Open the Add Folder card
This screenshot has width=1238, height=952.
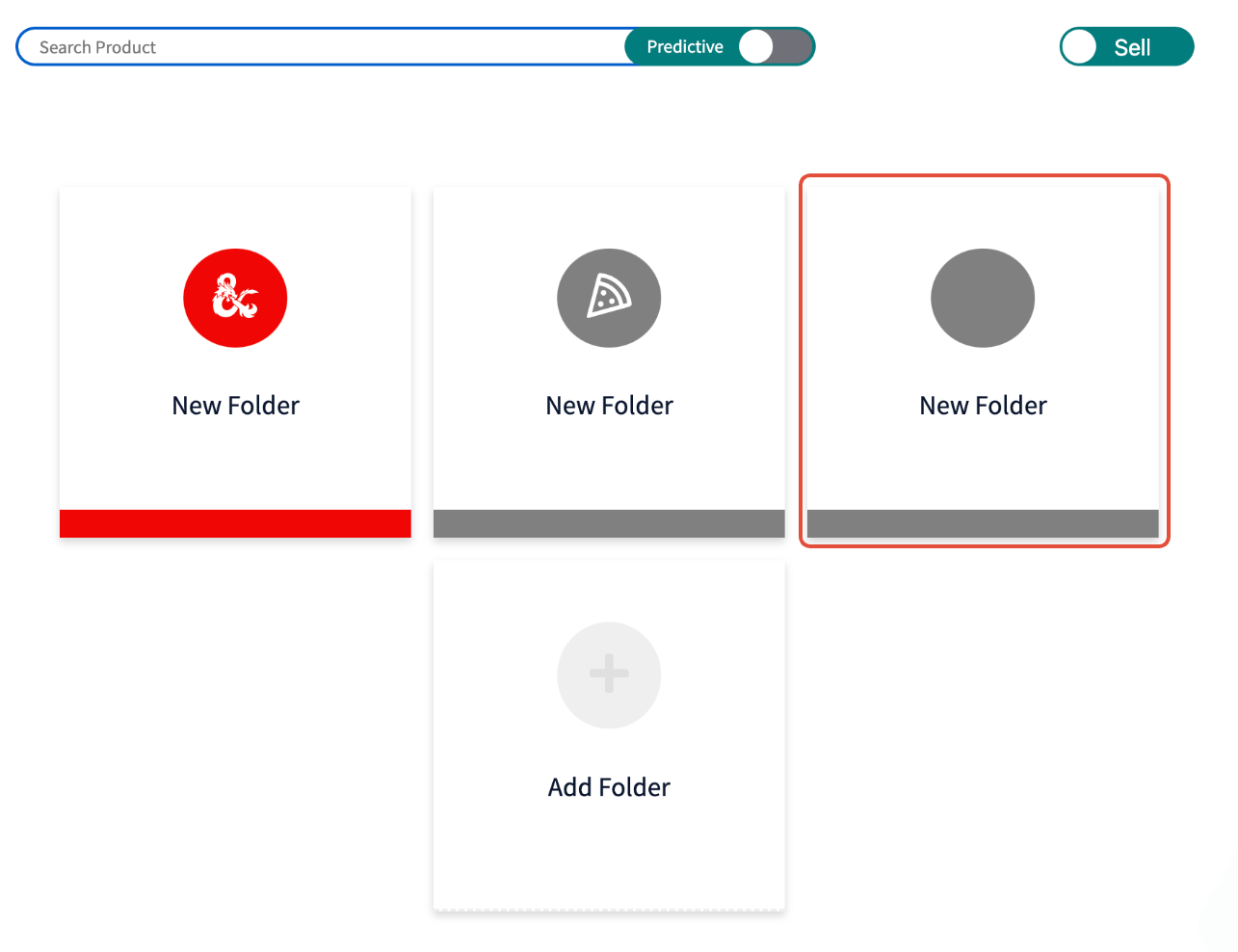[609, 736]
